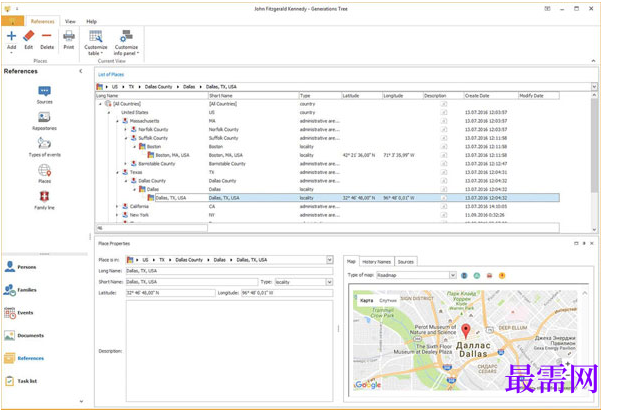Open the application menu button
Screen dimensions: 617x410
(x=13, y=21)
